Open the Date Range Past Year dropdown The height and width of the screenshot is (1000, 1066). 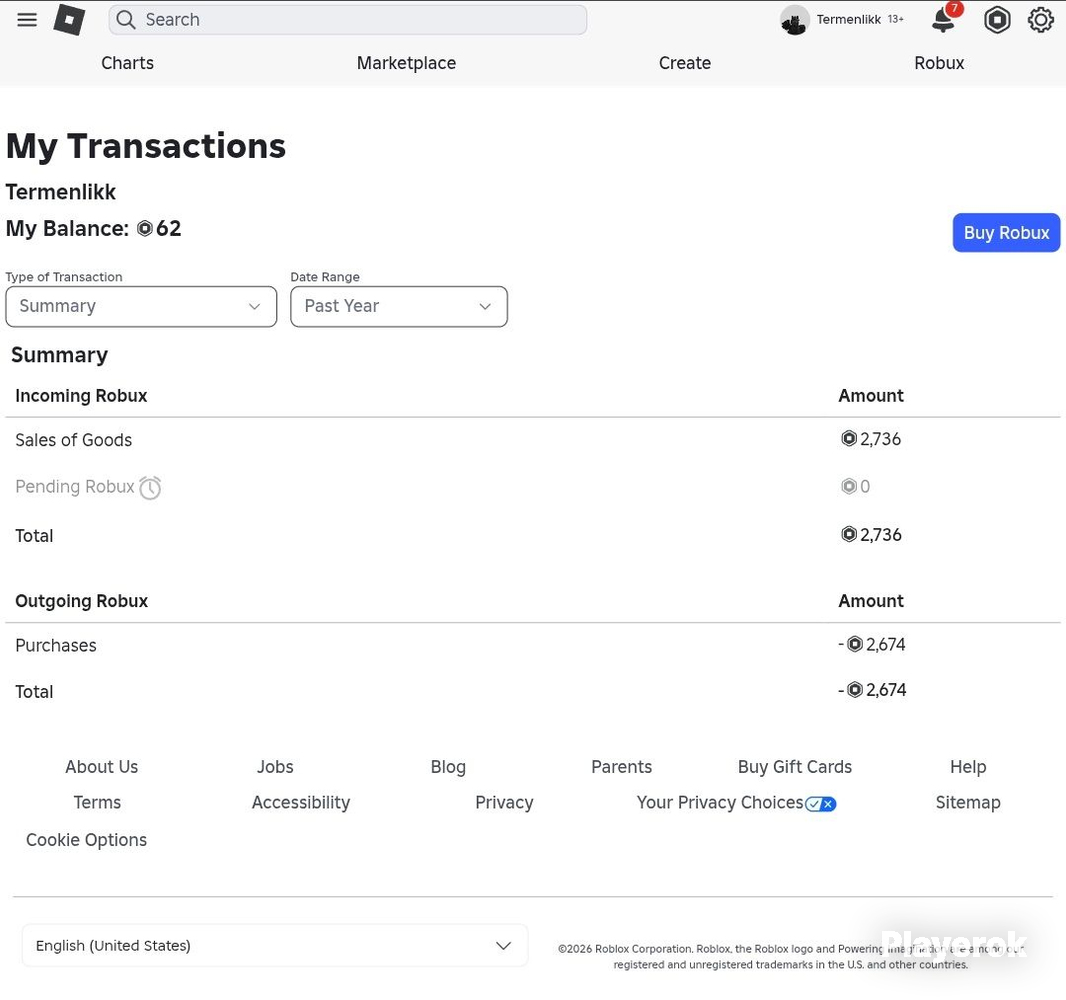pos(399,307)
